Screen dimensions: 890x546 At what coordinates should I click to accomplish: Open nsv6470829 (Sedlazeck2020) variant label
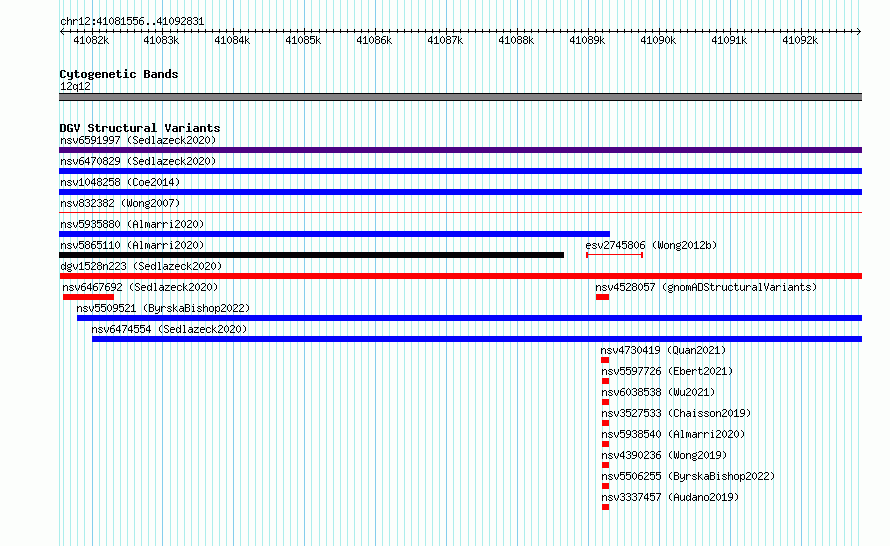138,161
